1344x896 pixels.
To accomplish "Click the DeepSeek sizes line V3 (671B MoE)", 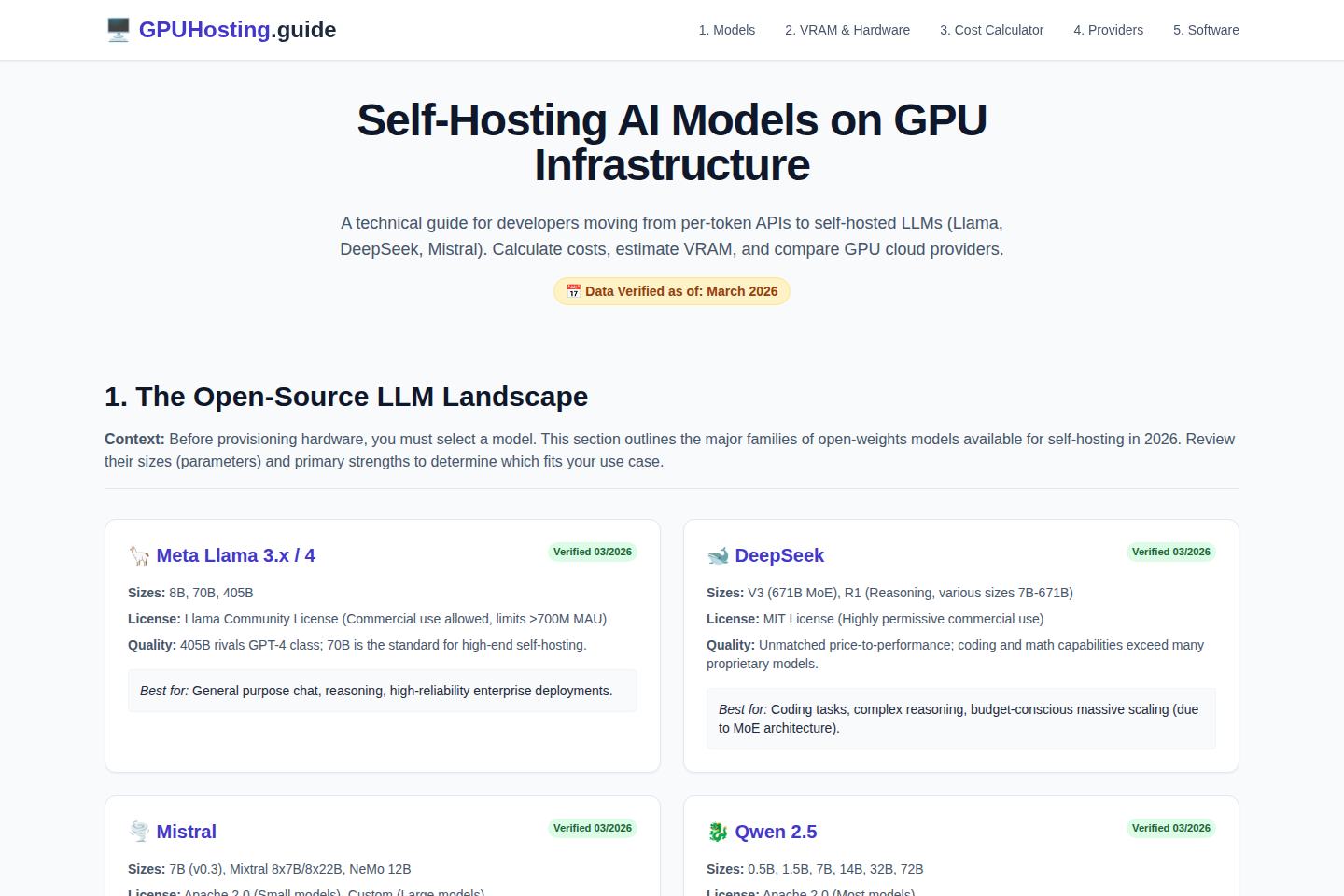I will [x=889, y=593].
